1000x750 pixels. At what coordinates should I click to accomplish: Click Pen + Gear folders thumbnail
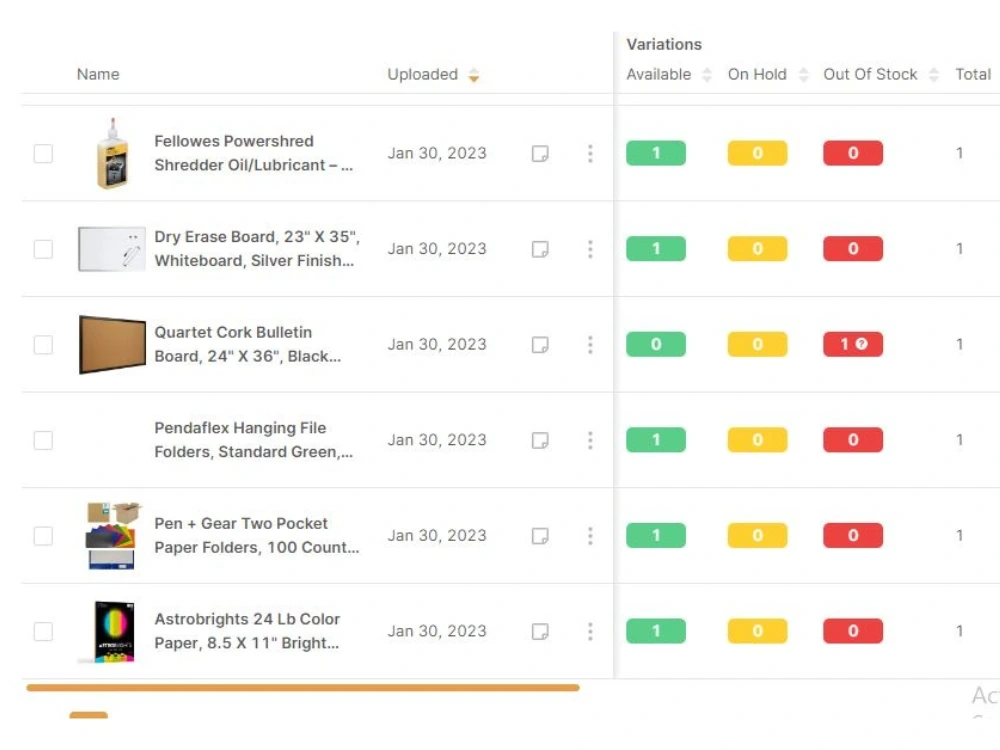(112, 536)
